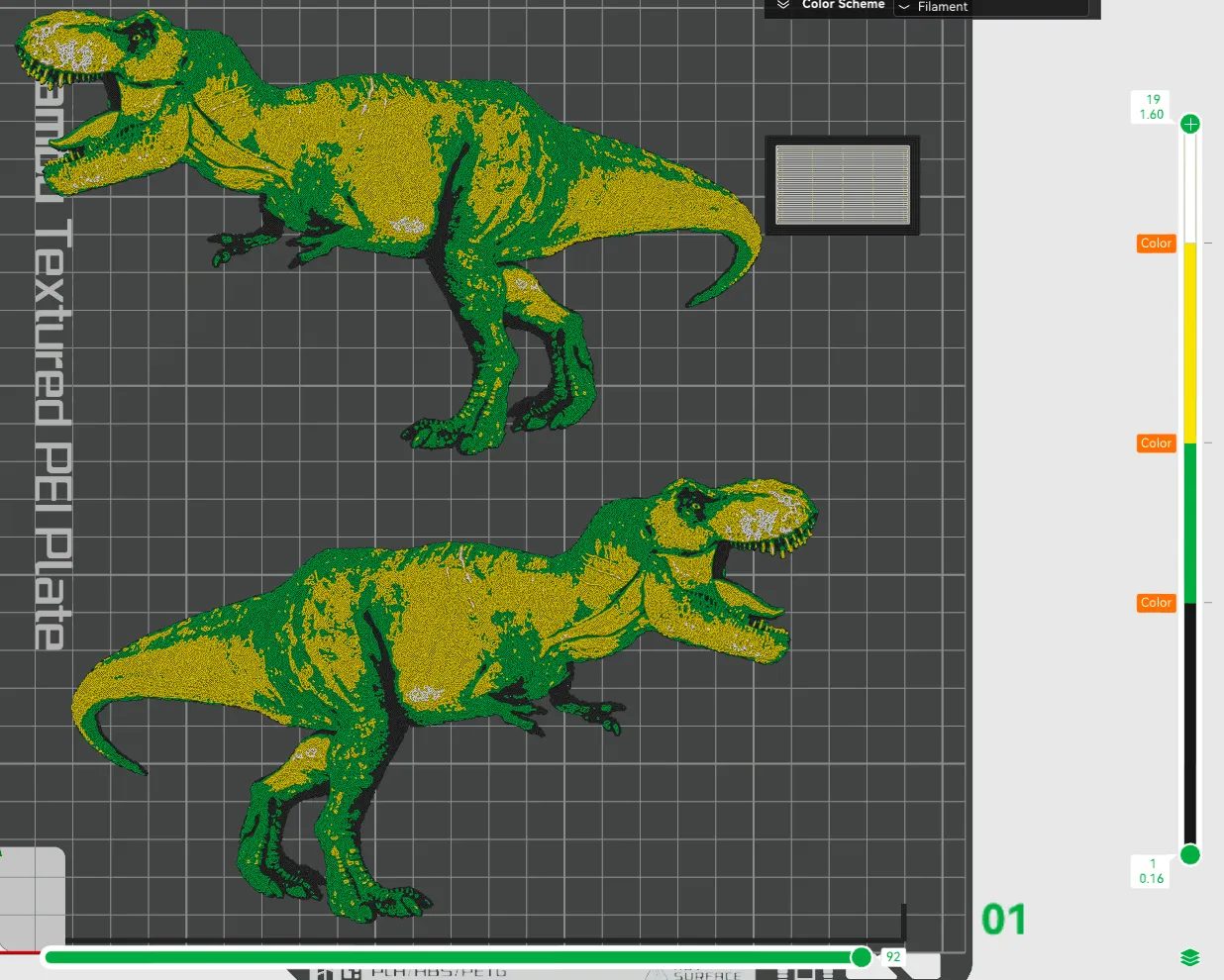Click the green layers stack icon
This screenshot has width=1224, height=980.
click(x=1190, y=957)
